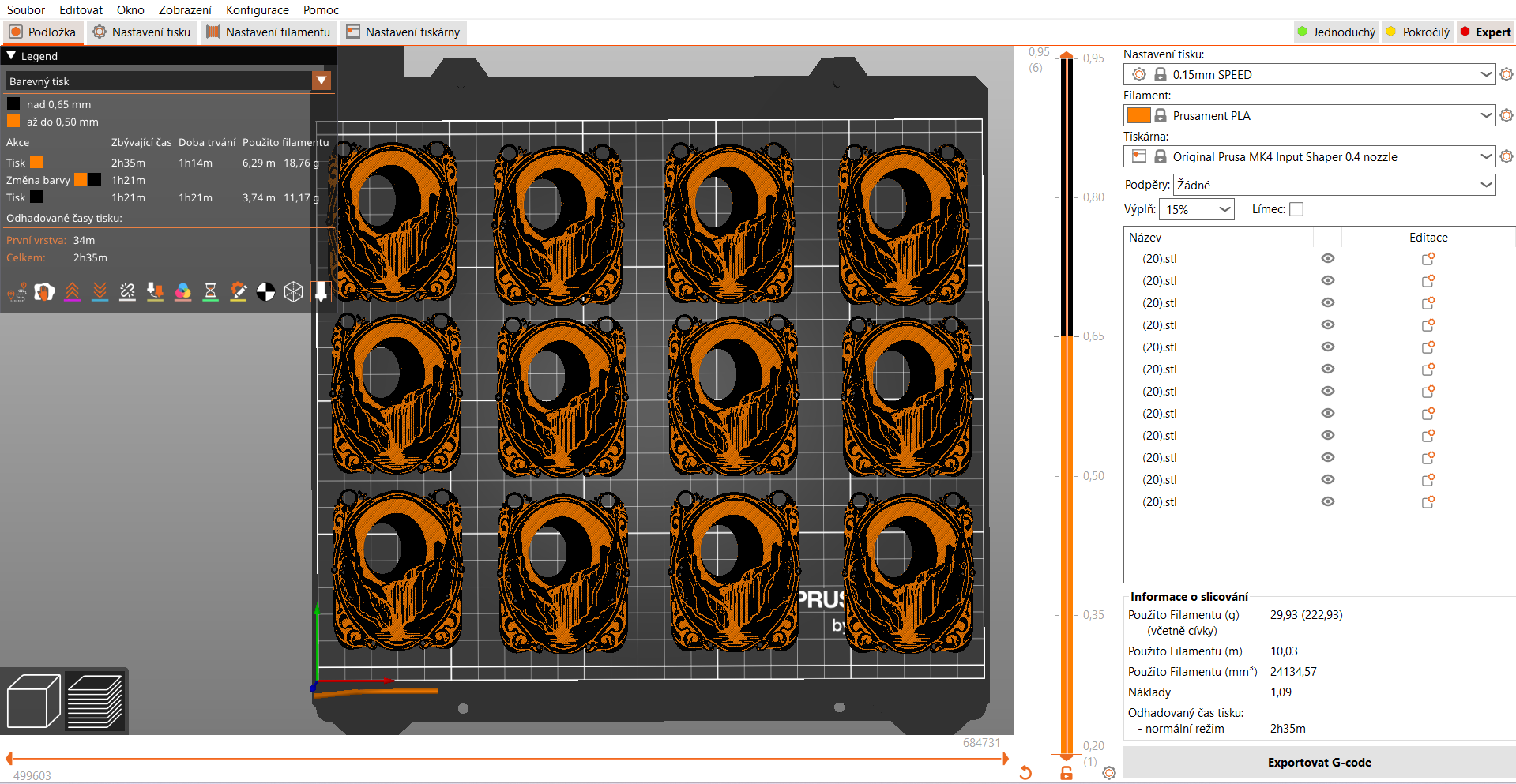Toggle travel moves visibility icon

(17, 292)
